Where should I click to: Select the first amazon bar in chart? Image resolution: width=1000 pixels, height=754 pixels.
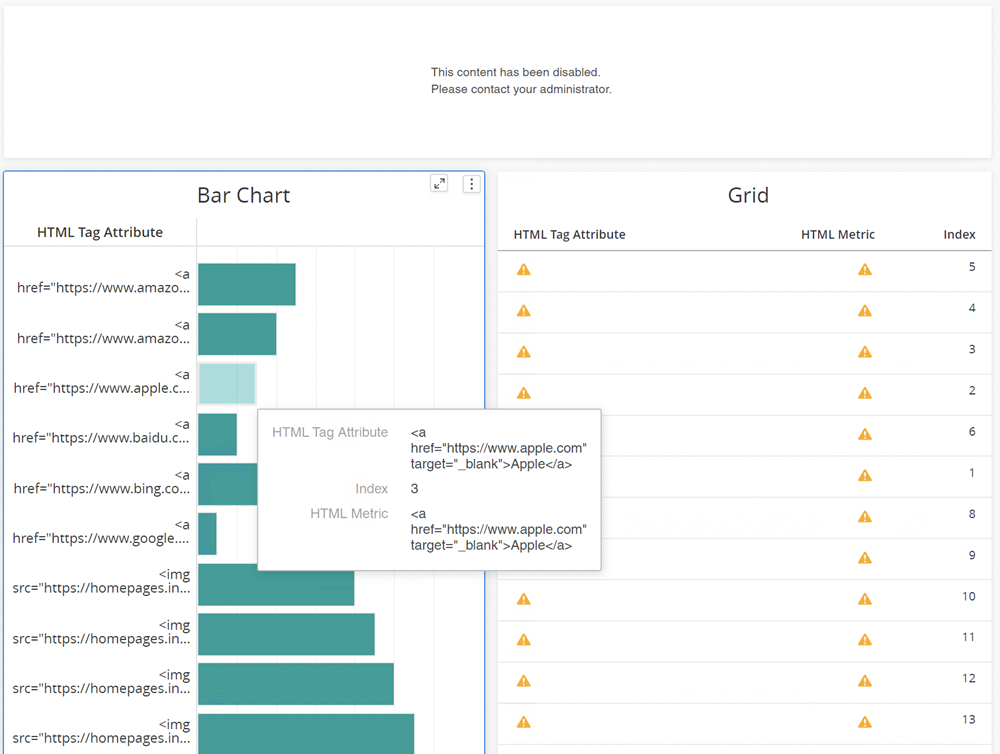pos(246,284)
